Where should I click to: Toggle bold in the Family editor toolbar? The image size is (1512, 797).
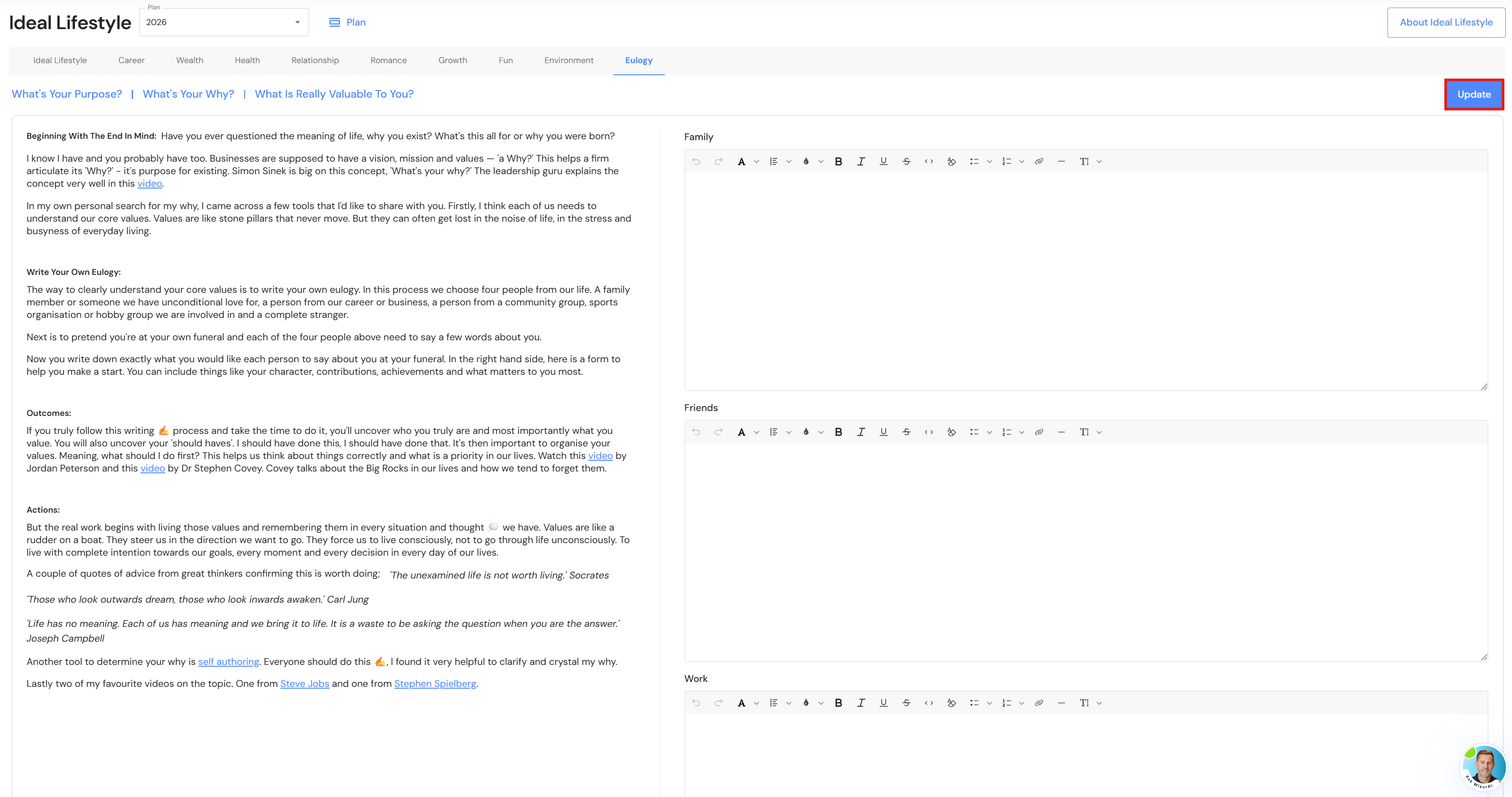[x=838, y=161]
